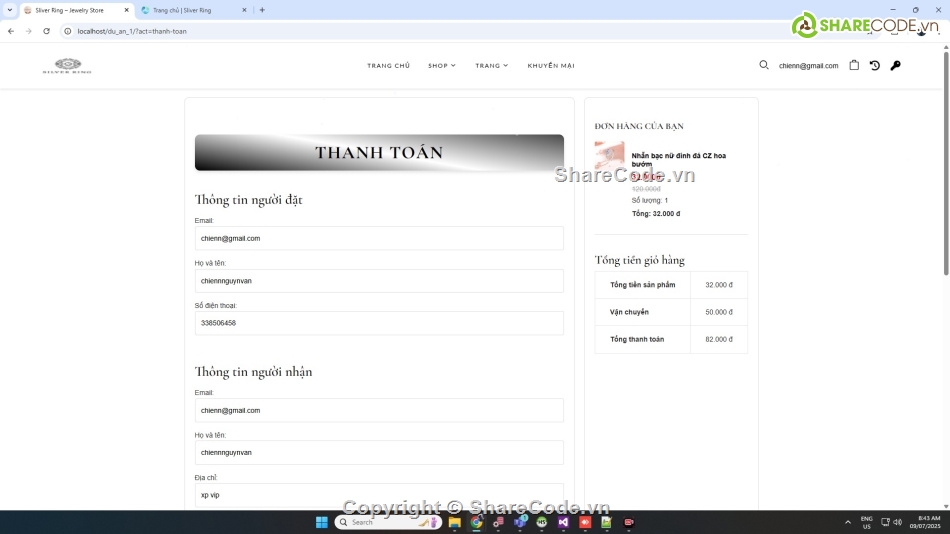Click the key icon in header
950x534 pixels.
895,65
